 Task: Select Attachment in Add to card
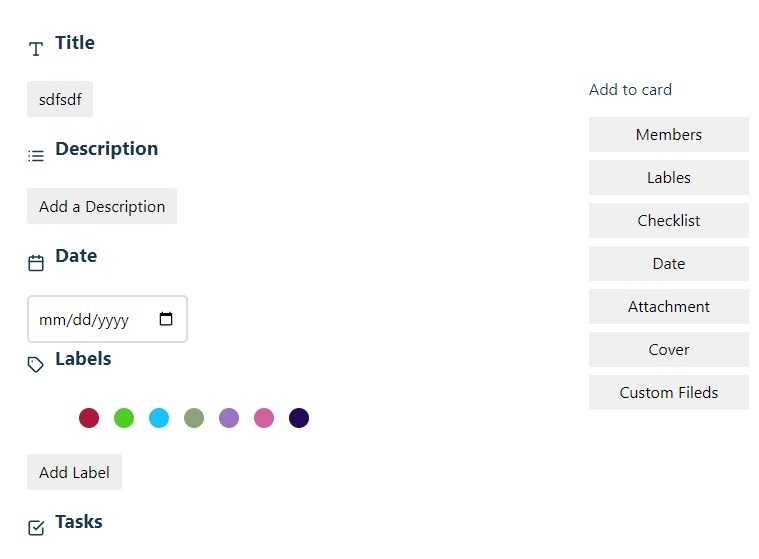669,307
